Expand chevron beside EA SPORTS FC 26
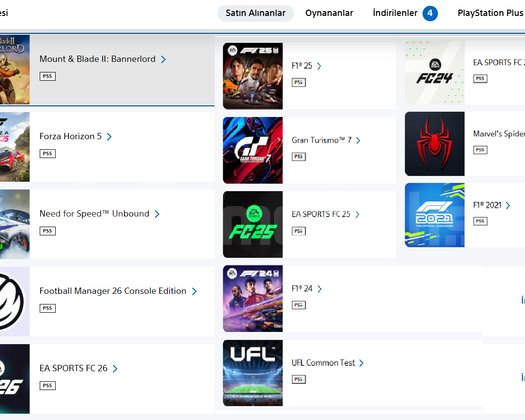This screenshot has width=525, height=420. click(115, 369)
